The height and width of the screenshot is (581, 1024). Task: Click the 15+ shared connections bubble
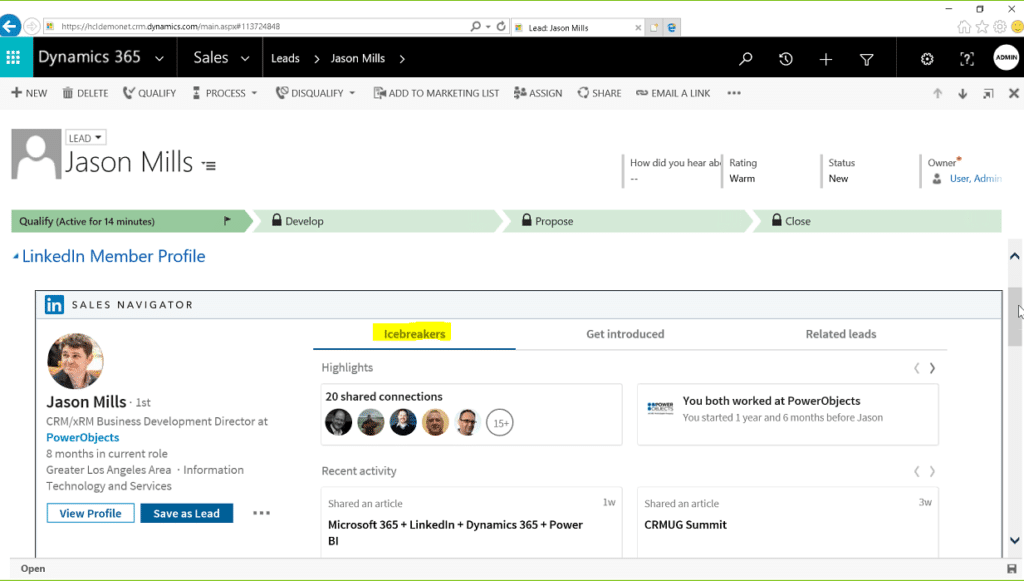[500, 422]
